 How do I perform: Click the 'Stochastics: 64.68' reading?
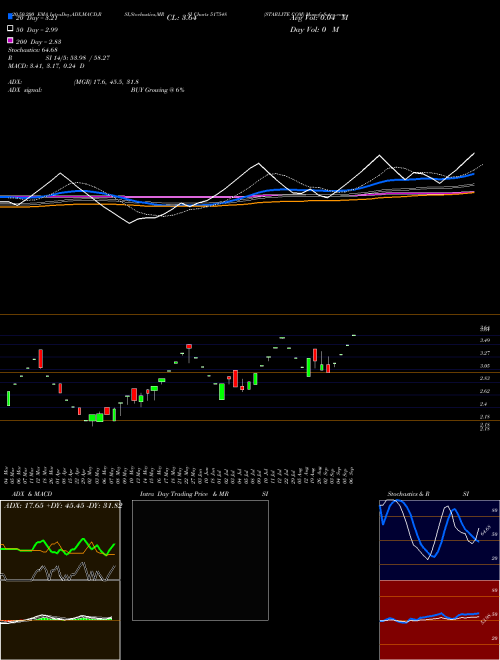pyautogui.click(x=32, y=50)
